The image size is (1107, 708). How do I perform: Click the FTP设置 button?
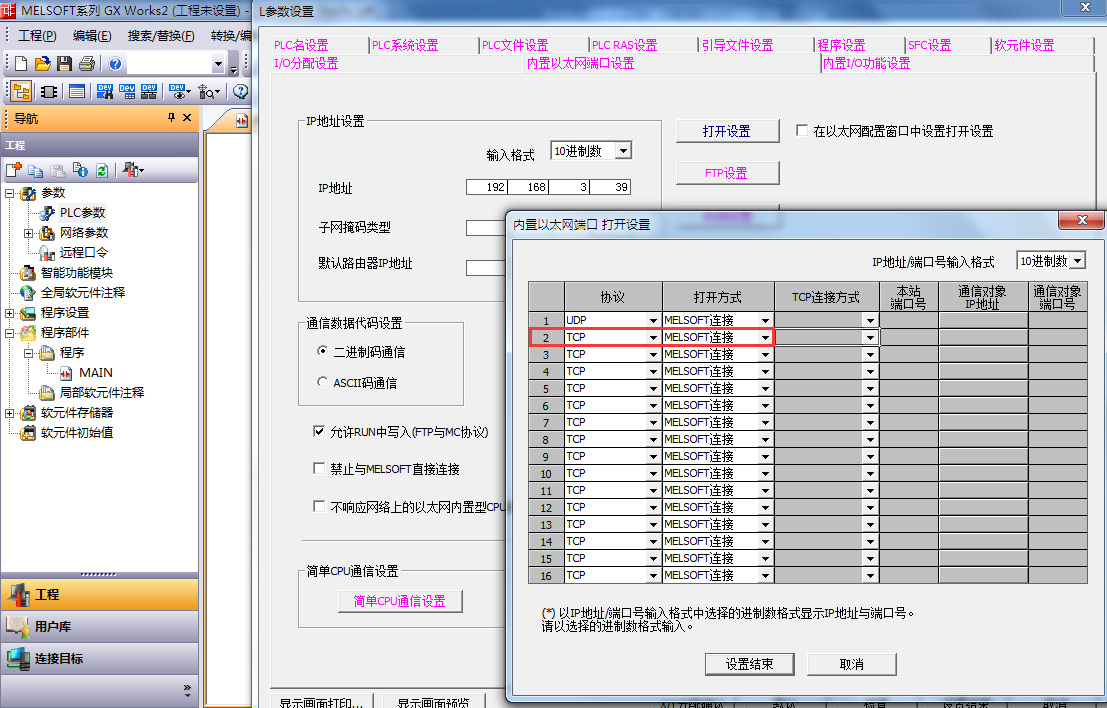coord(727,173)
